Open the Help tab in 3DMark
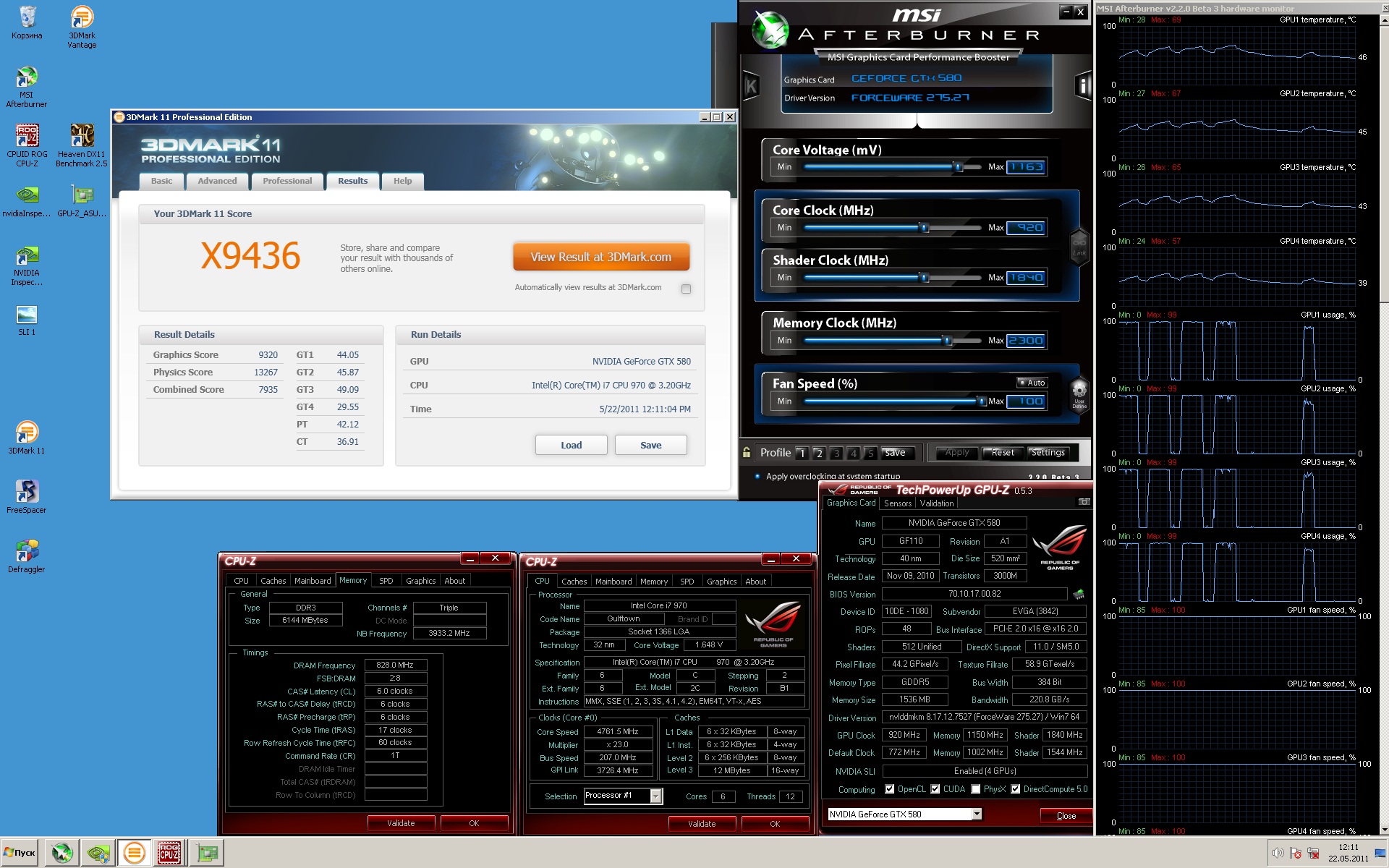 point(403,181)
